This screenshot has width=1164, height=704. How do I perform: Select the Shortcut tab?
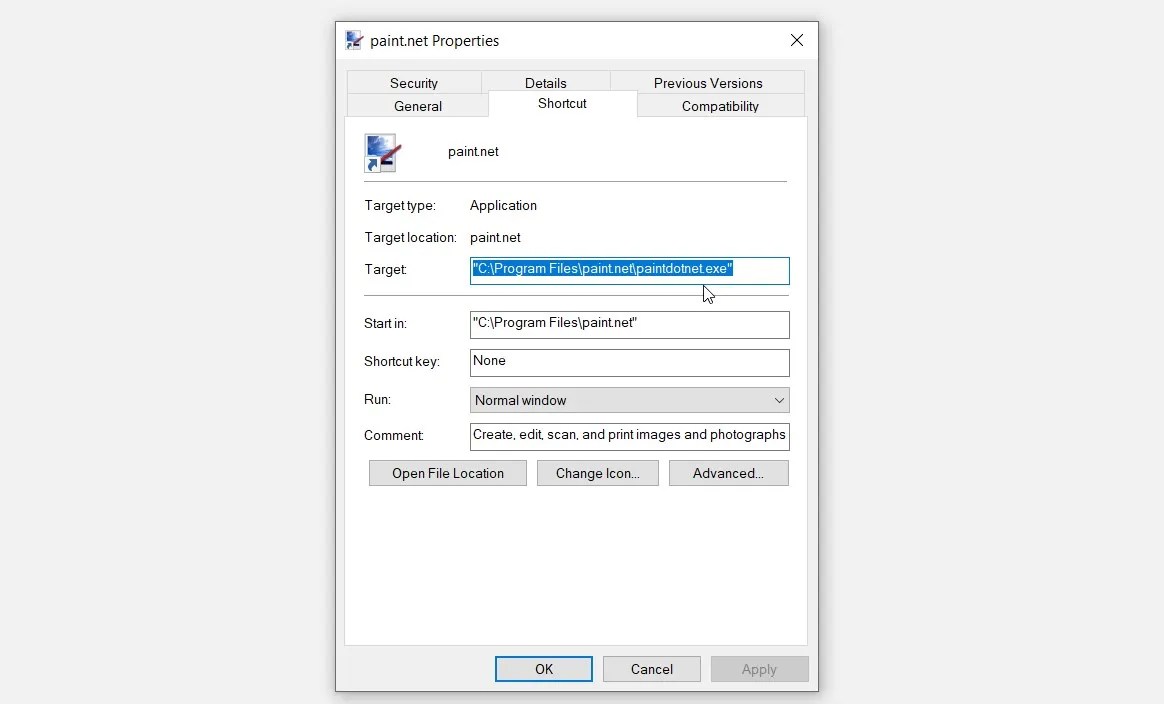pyautogui.click(x=561, y=103)
